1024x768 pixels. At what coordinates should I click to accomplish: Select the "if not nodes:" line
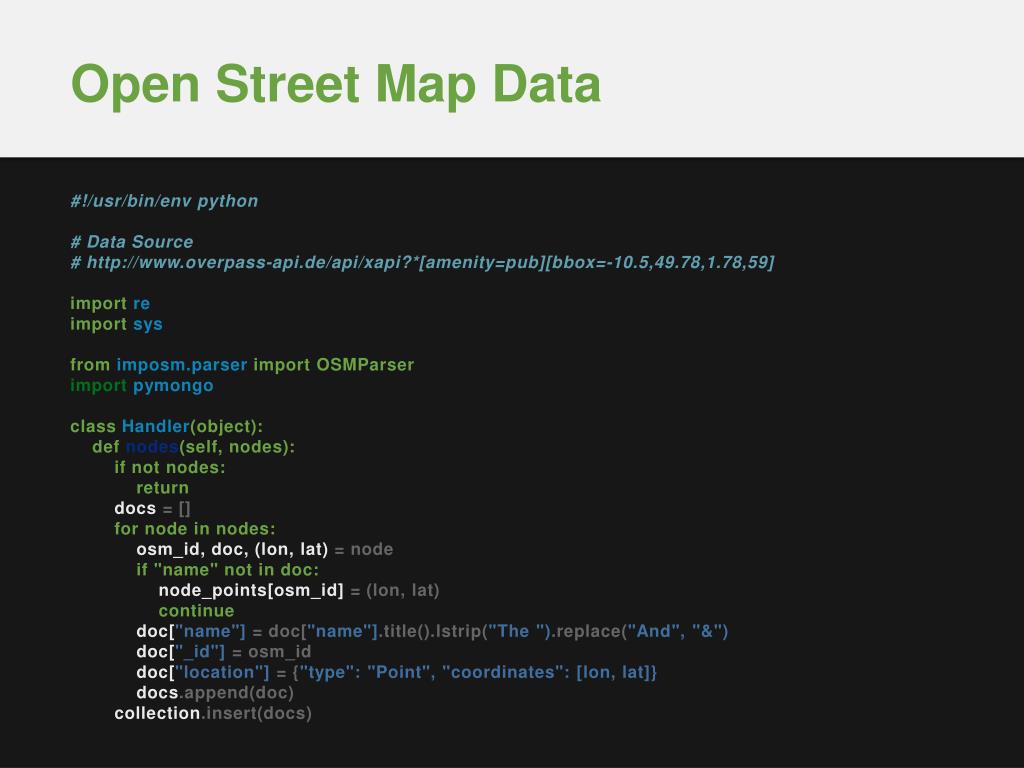(x=170, y=468)
